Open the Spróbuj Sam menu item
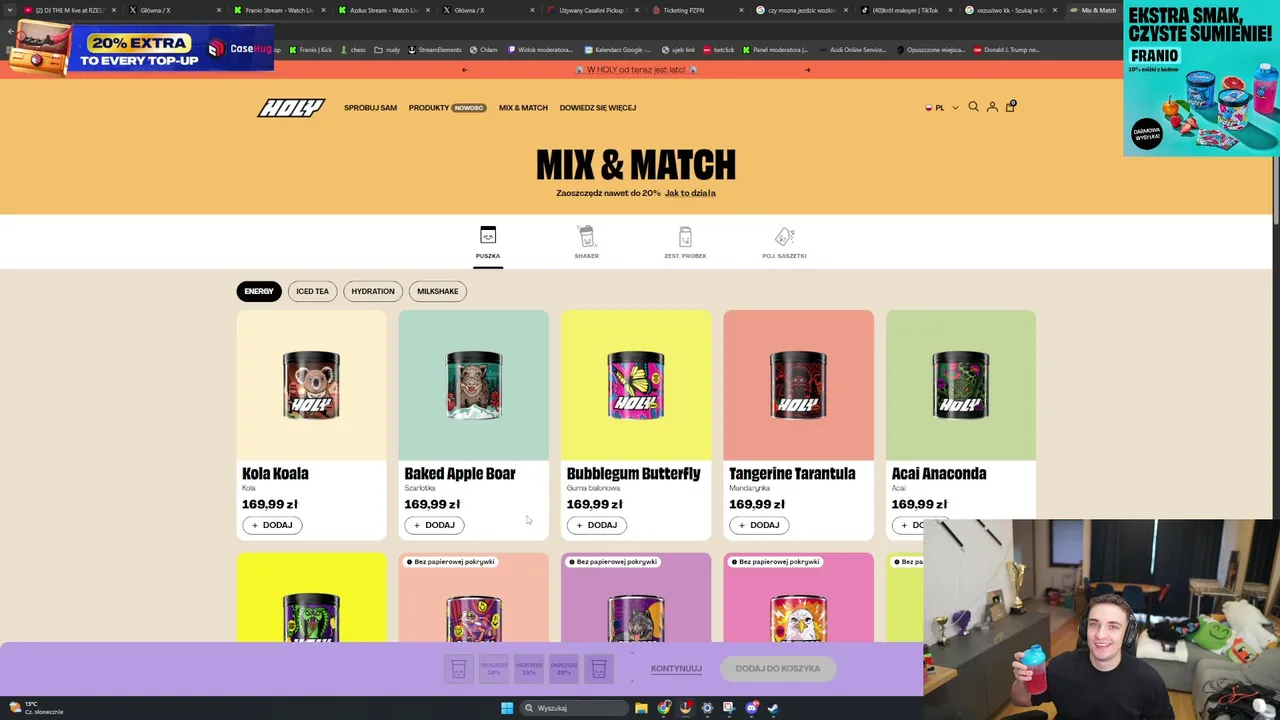The width and height of the screenshot is (1280, 720). click(370, 108)
